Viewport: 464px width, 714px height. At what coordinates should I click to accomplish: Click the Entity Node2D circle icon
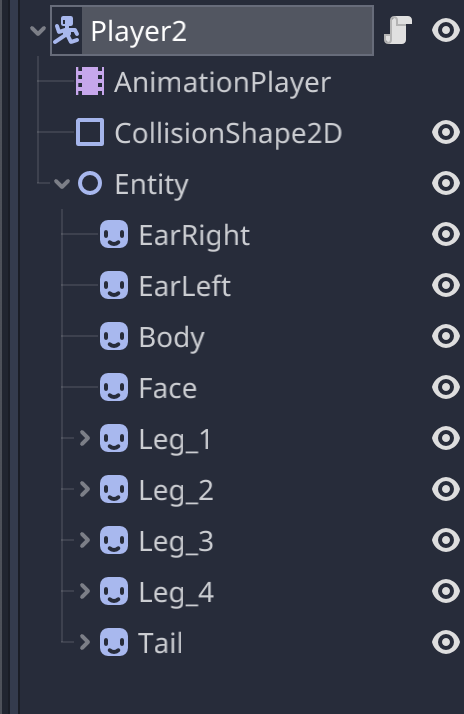pyautogui.click(x=90, y=184)
